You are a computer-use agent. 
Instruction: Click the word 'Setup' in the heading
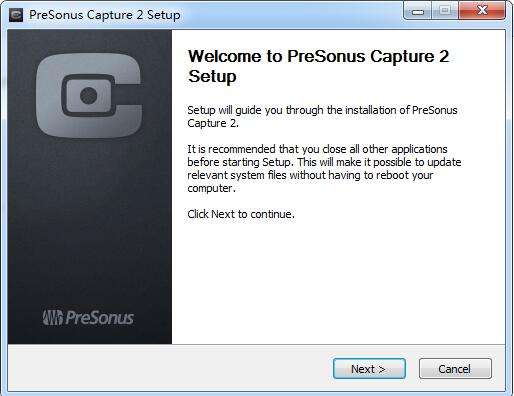tap(212, 76)
